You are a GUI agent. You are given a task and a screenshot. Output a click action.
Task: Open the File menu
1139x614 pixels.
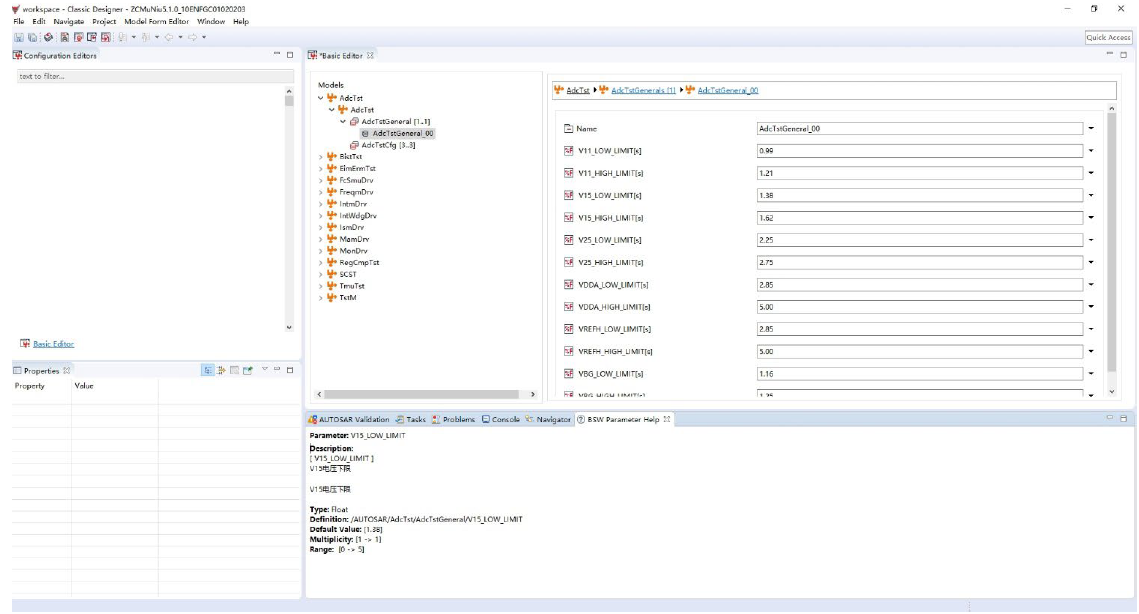[x=19, y=22]
